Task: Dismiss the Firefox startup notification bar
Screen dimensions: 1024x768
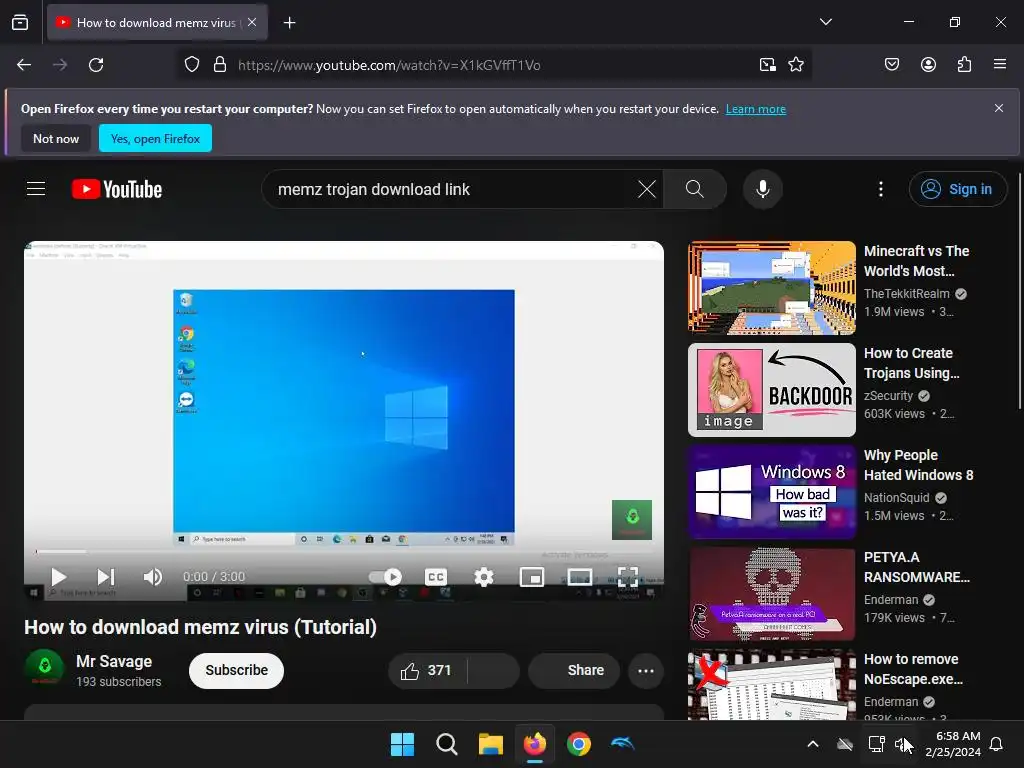Action: click(x=999, y=108)
